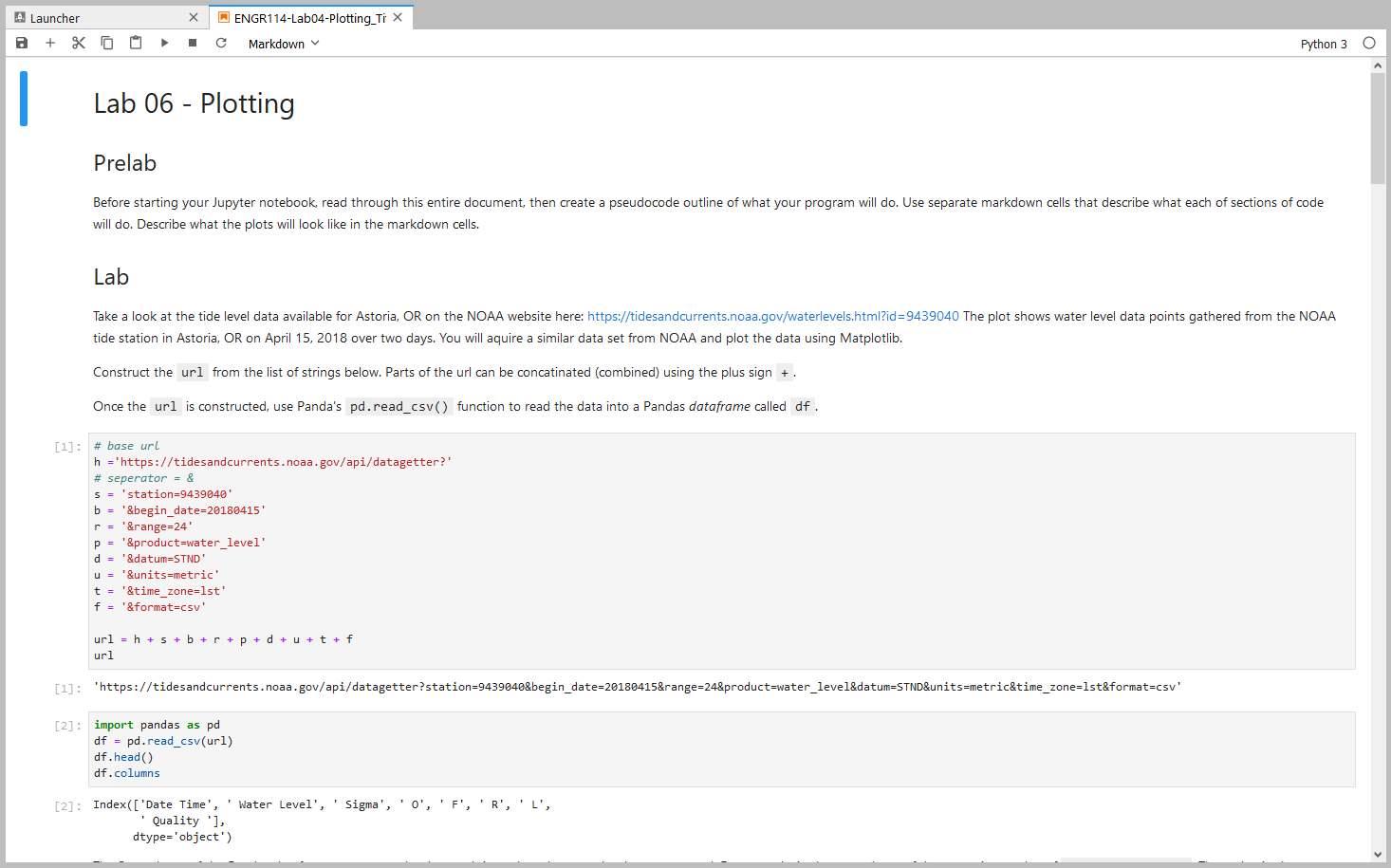This screenshot has width=1391, height=868.
Task: Click the blue cell collapse bar
Action: click(x=24, y=99)
